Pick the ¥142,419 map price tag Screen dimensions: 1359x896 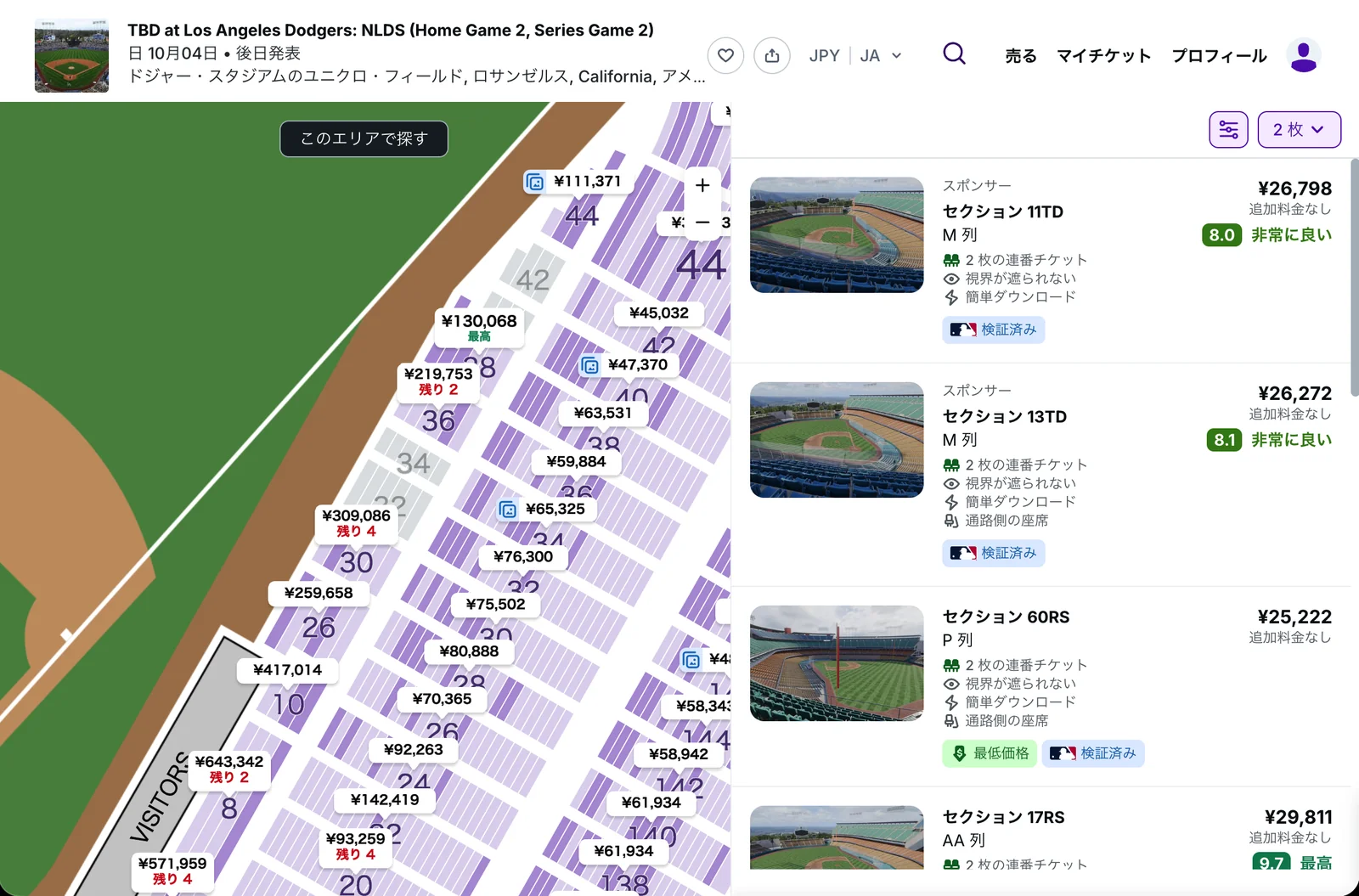385,800
